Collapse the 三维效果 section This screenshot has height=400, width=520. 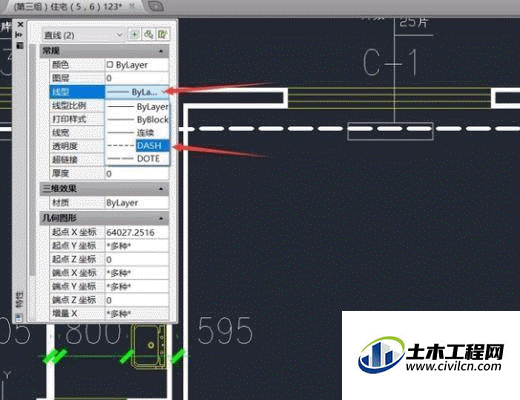click(x=161, y=189)
